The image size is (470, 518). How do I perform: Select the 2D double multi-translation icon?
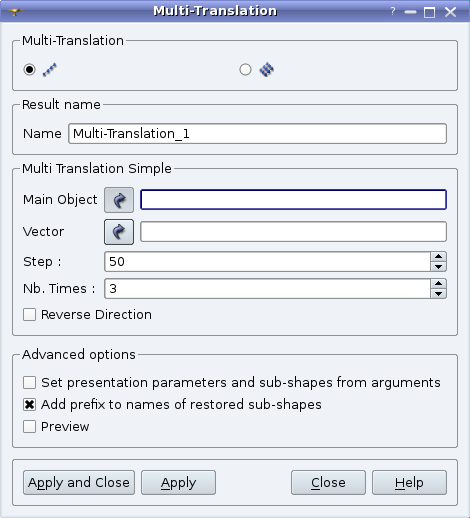click(267, 70)
